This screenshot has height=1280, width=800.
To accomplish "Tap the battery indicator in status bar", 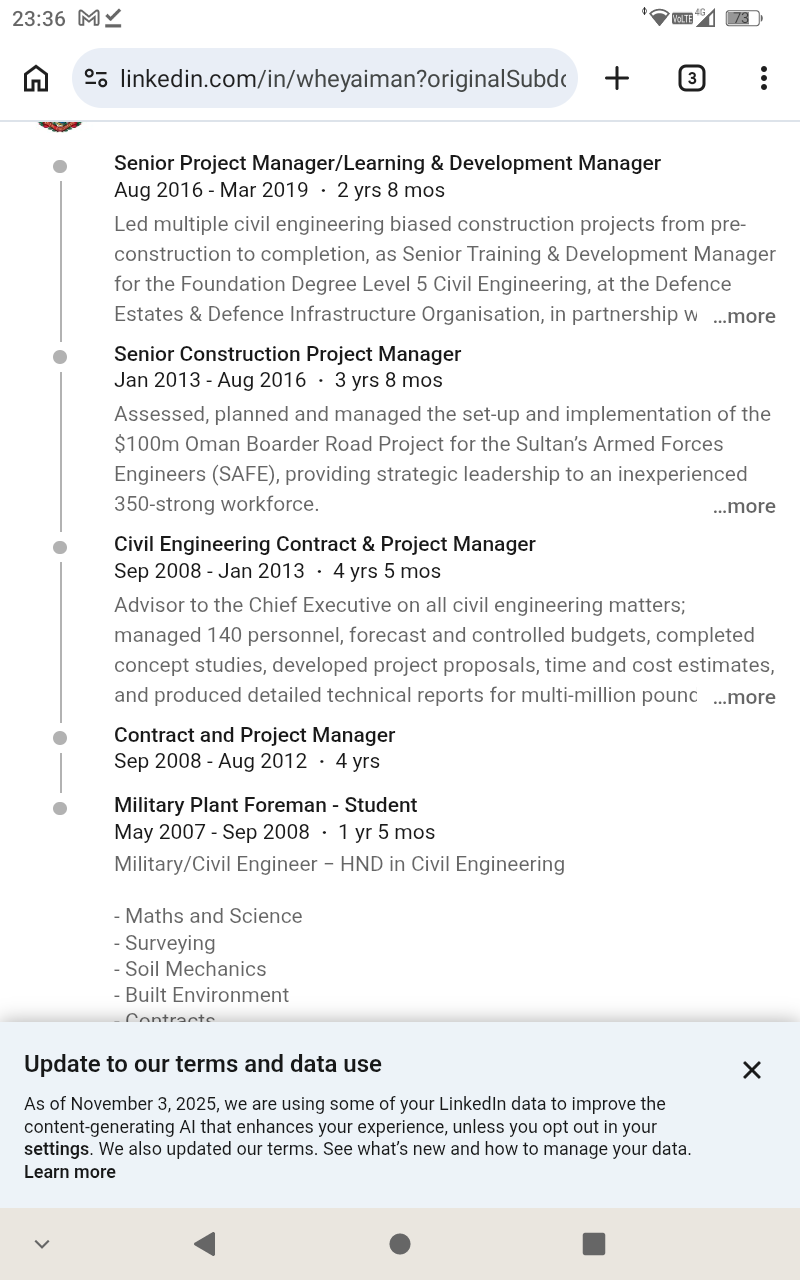I will (743, 18).
